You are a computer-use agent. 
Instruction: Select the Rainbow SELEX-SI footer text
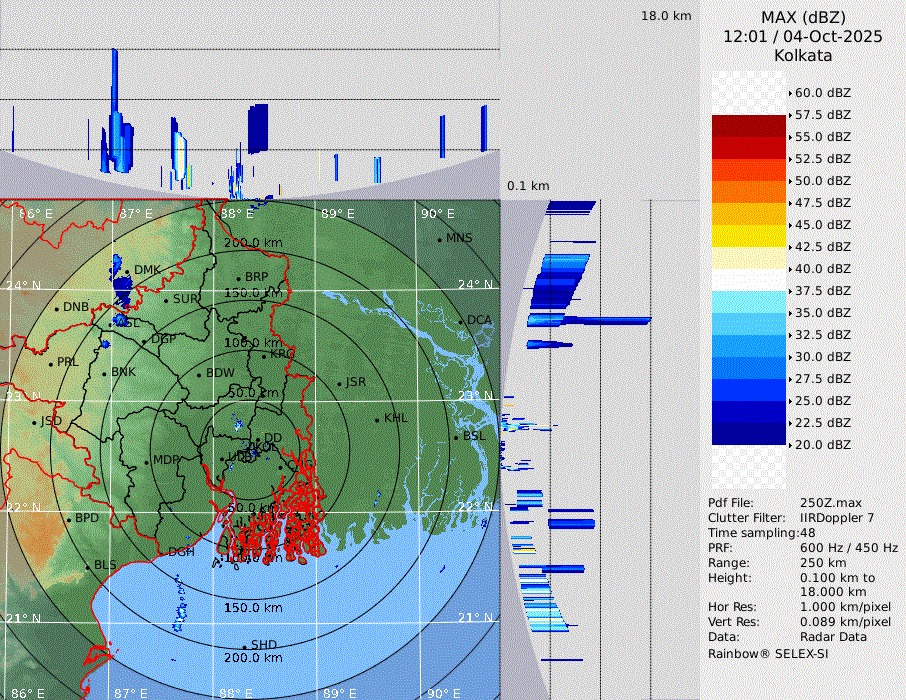[x=768, y=653]
